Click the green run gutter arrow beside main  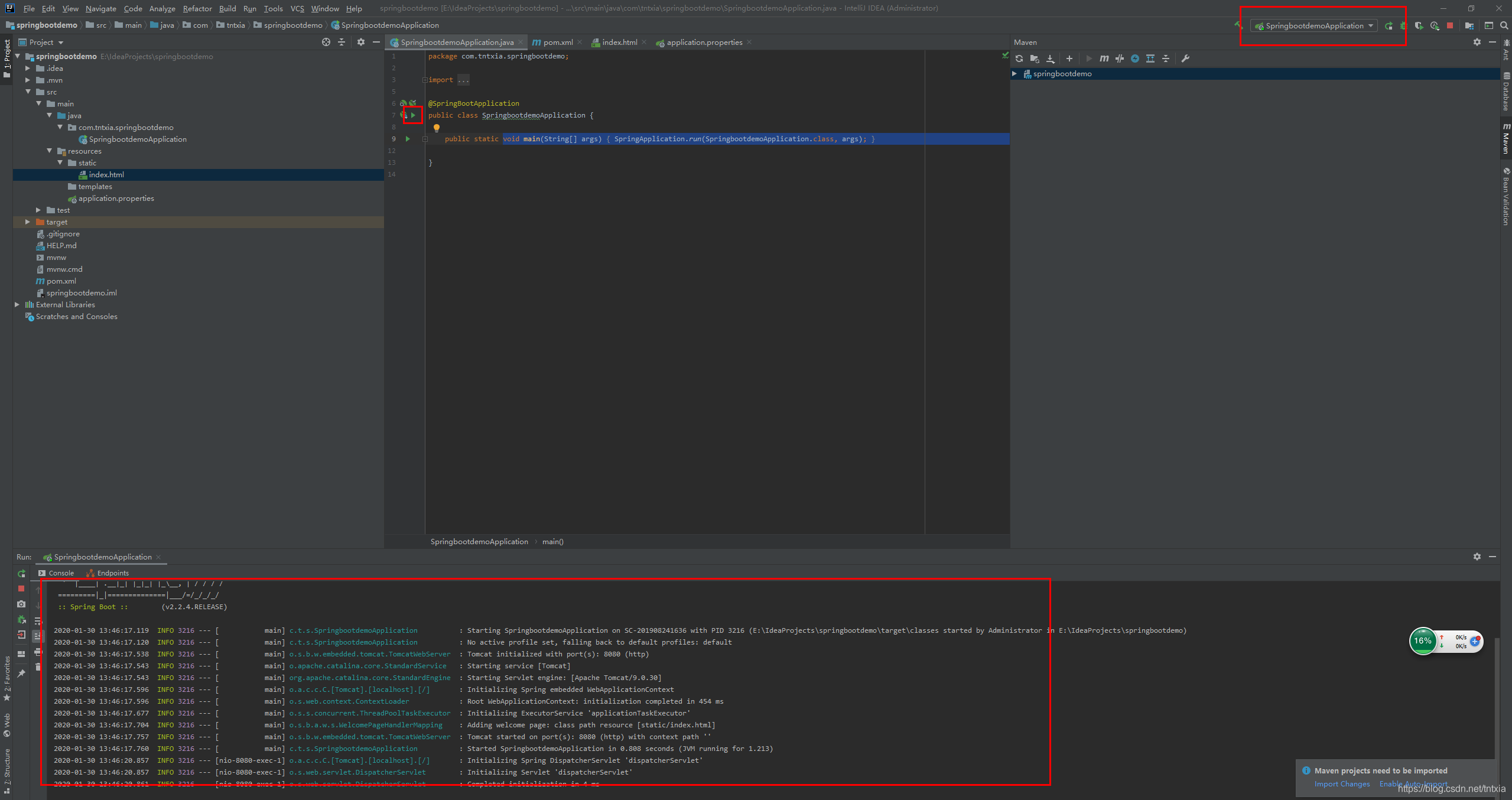click(408, 139)
